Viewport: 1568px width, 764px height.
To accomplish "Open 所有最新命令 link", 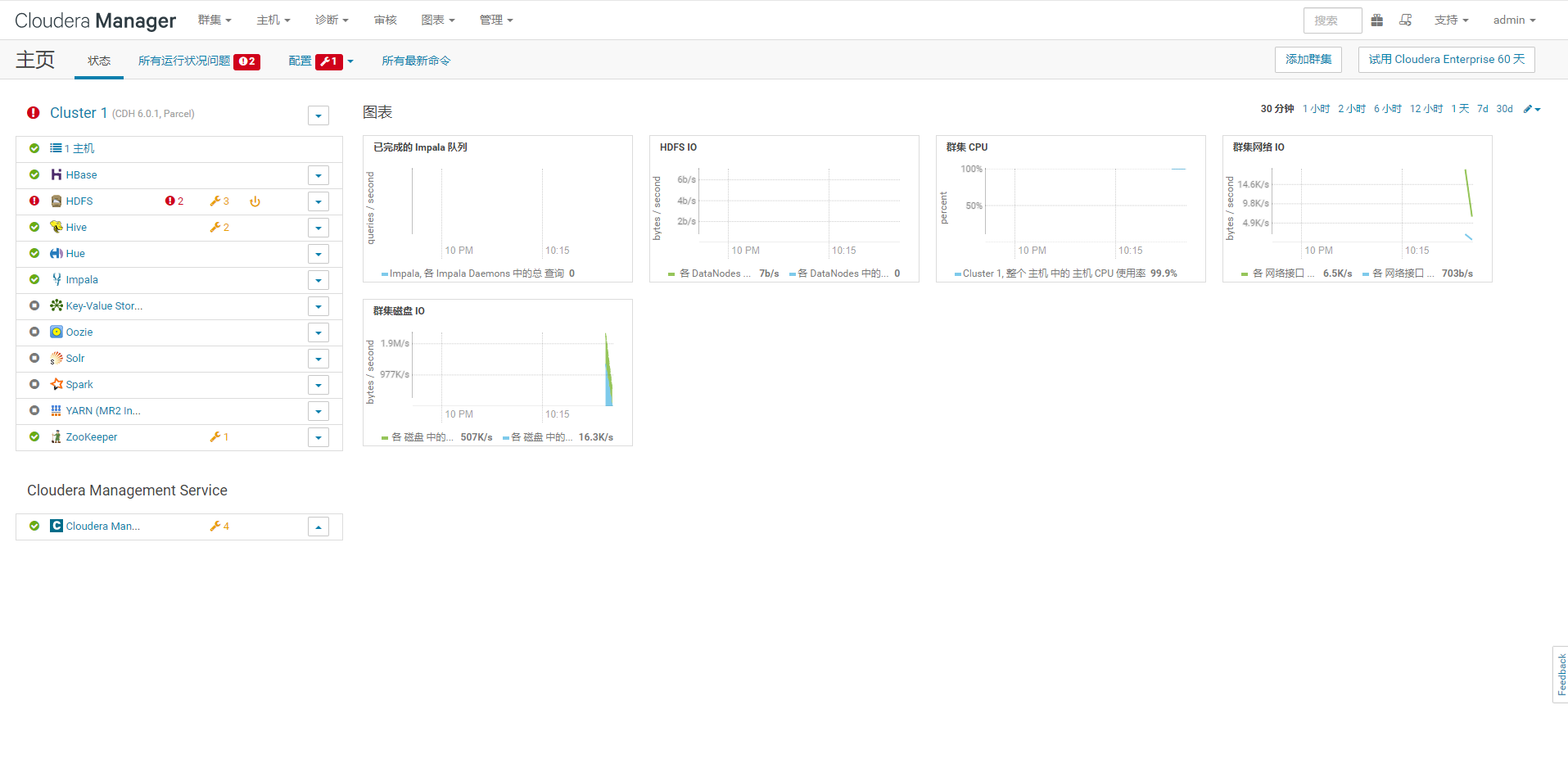I will pyautogui.click(x=416, y=61).
